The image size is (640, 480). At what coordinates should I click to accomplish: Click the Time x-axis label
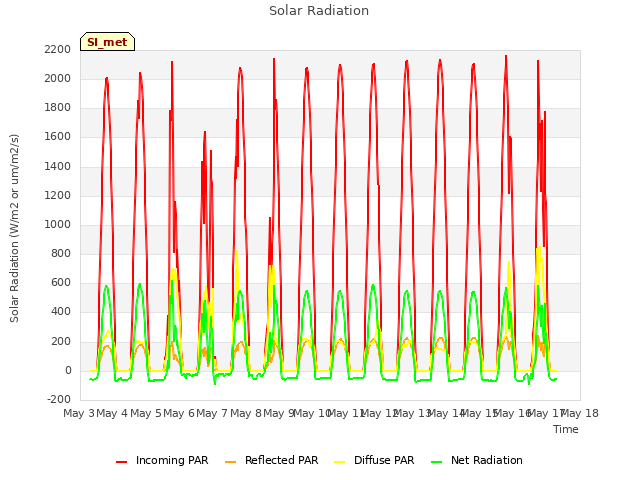coord(566,429)
